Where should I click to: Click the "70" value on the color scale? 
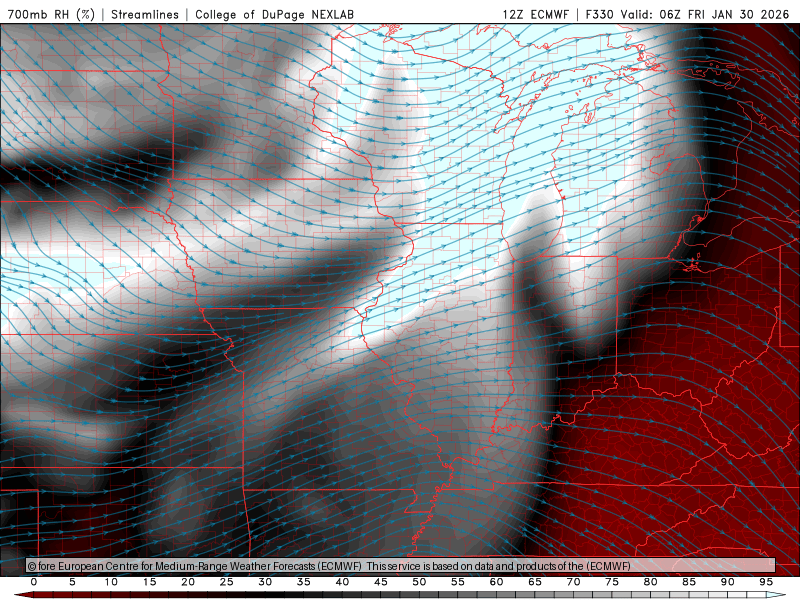point(573,582)
